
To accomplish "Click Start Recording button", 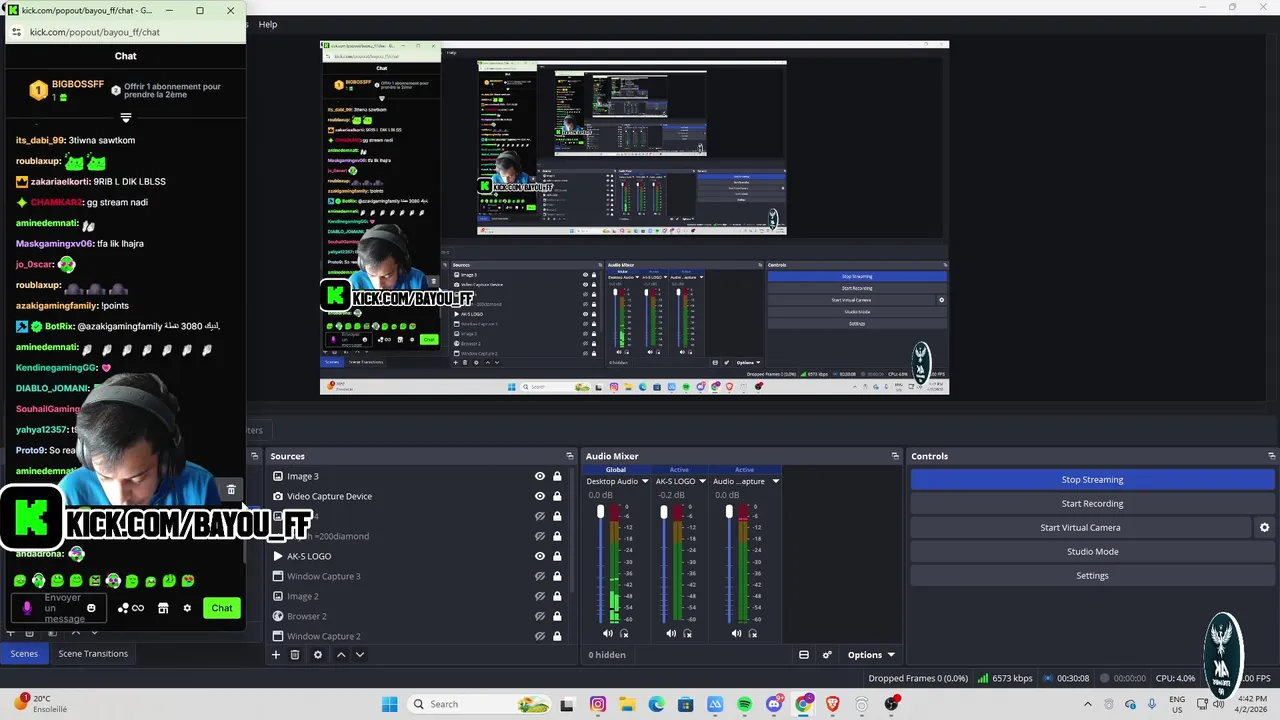I will [1092, 503].
